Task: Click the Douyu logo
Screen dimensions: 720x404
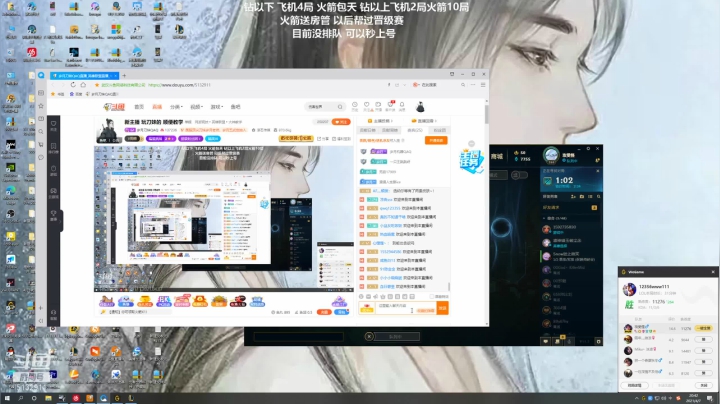Action: click(x=114, y=107)
